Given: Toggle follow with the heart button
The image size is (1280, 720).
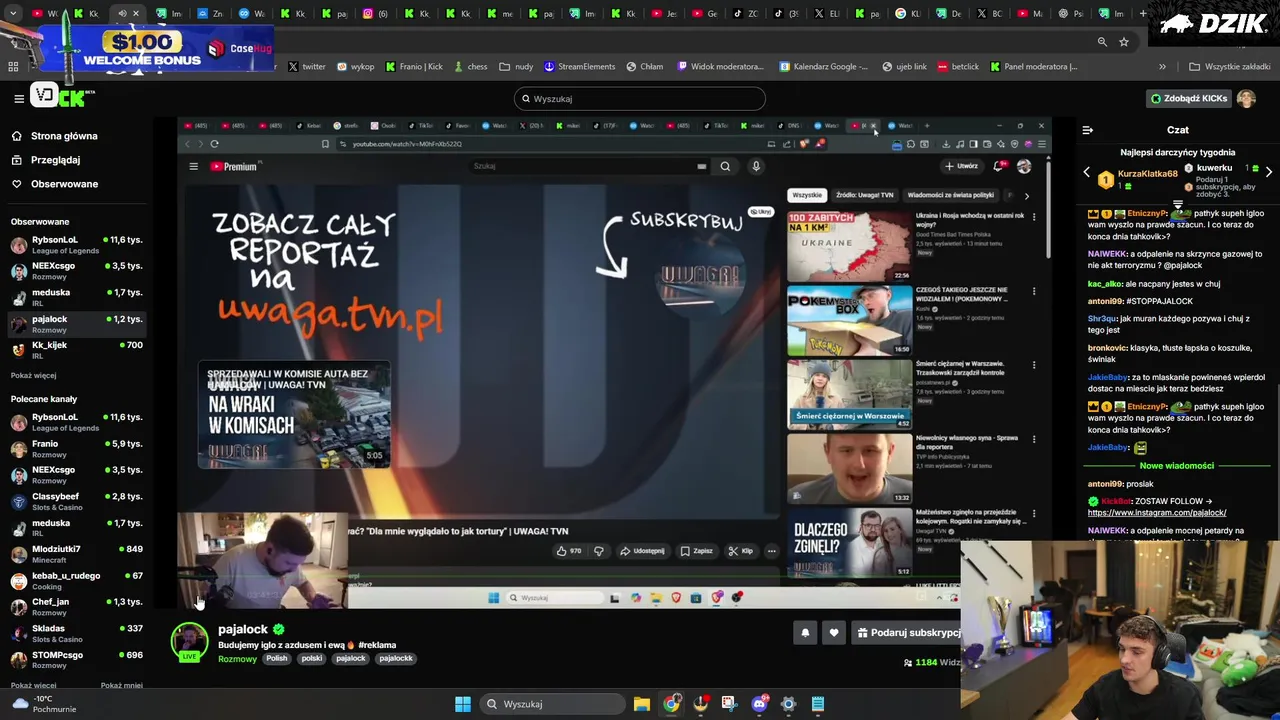Looking at the screenshot, I should (834, 632).
